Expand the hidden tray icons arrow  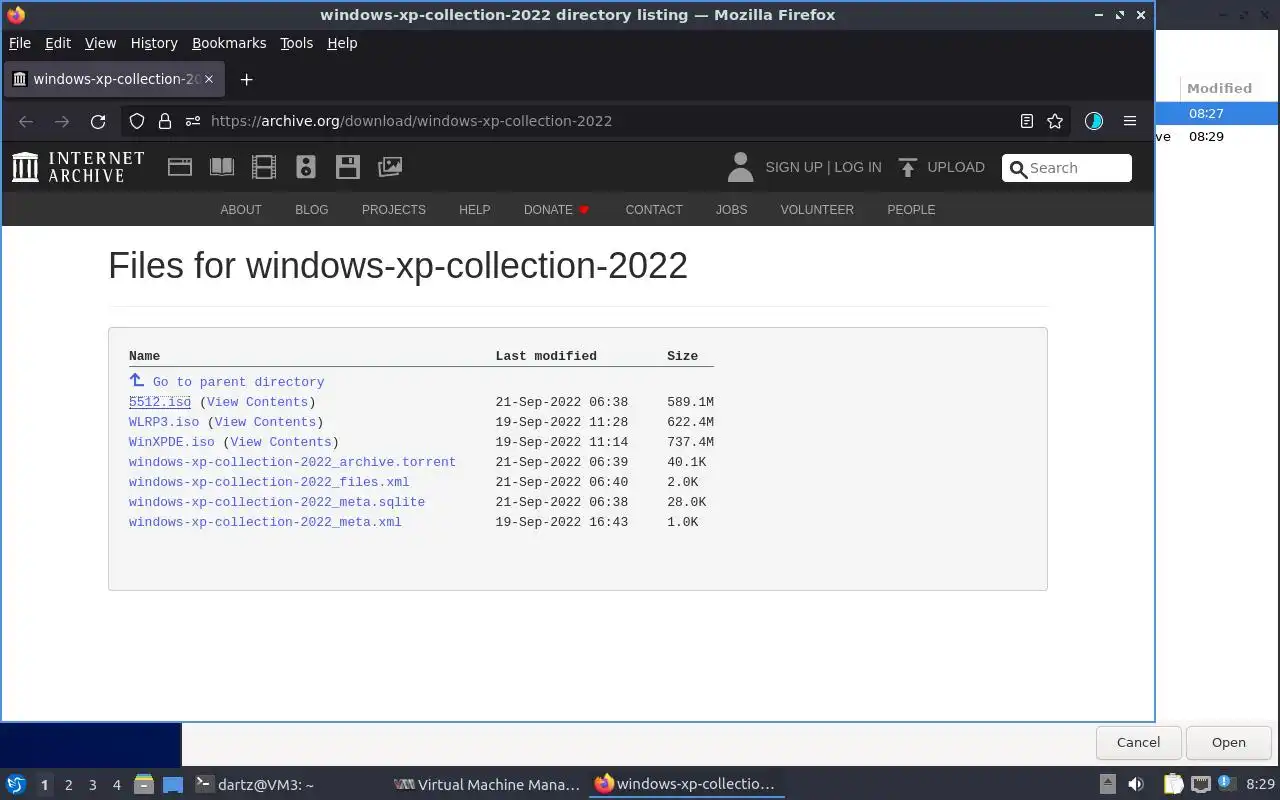(1107, 784)
